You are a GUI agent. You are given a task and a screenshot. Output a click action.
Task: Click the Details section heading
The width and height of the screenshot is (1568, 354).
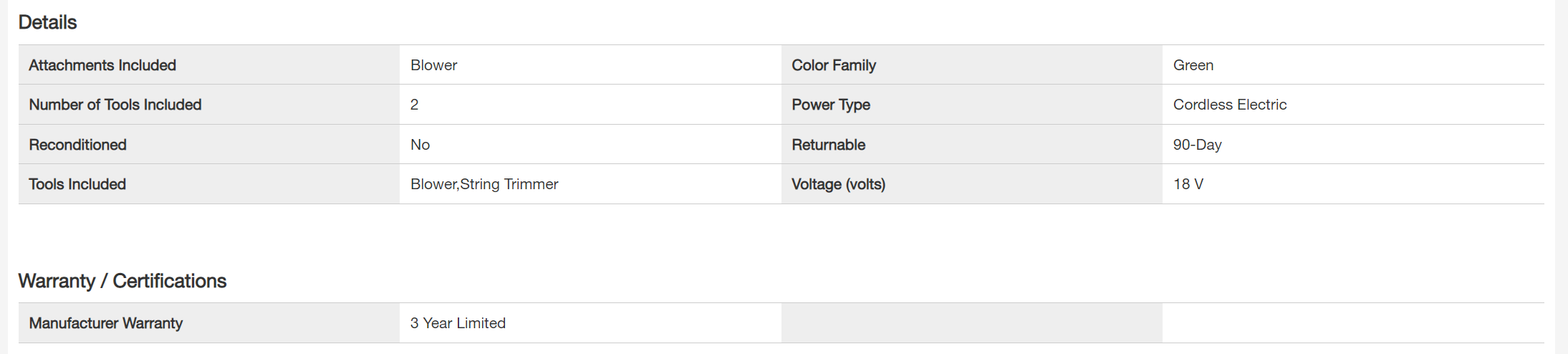[x=47, y=22]
